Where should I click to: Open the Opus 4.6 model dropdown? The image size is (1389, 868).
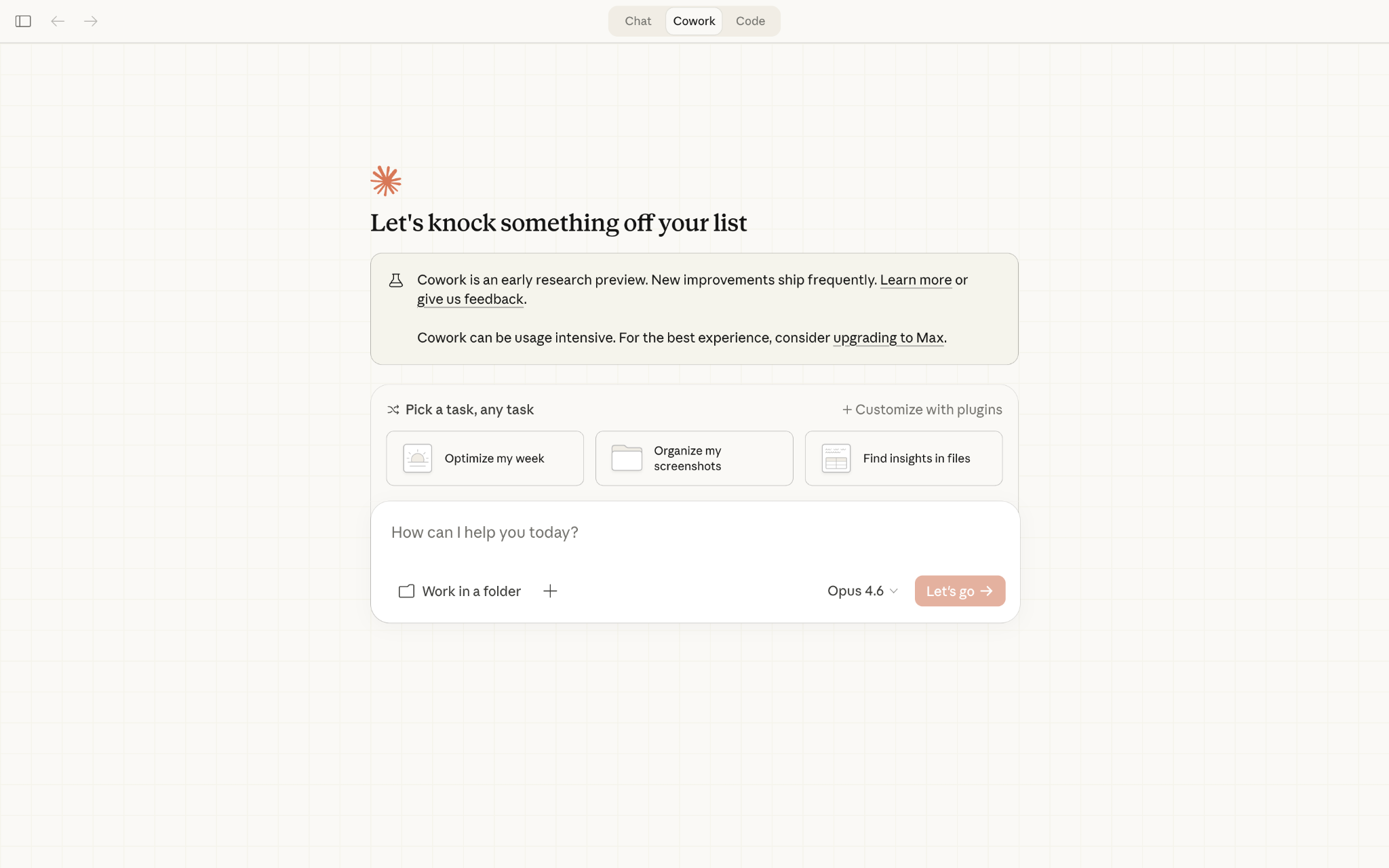861,591
